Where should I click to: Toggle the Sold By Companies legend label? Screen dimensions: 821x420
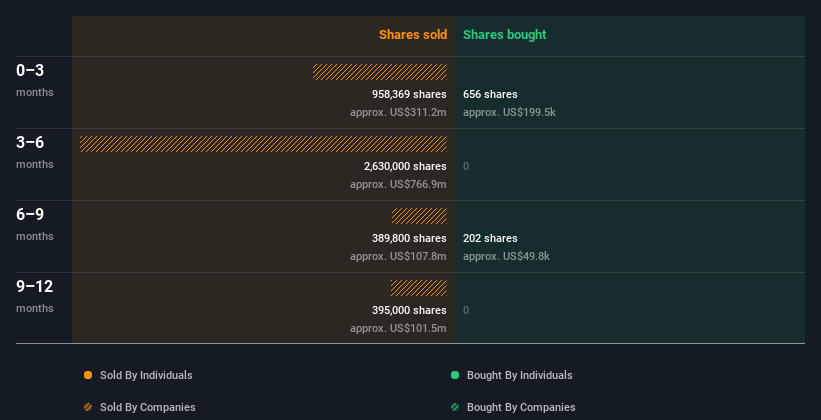coord(148,407)
